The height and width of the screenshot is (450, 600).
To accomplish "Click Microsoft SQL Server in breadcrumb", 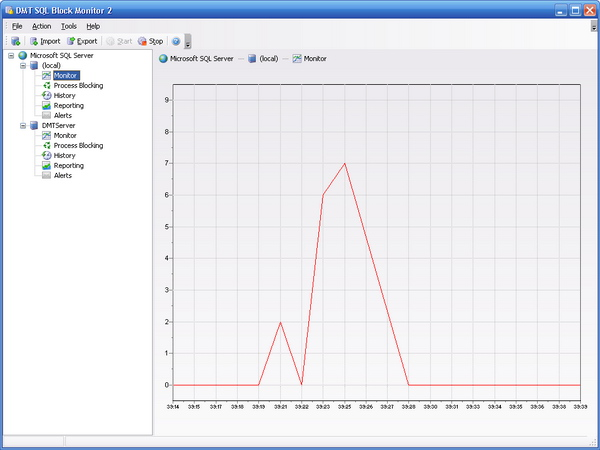I will coord(202,59).
